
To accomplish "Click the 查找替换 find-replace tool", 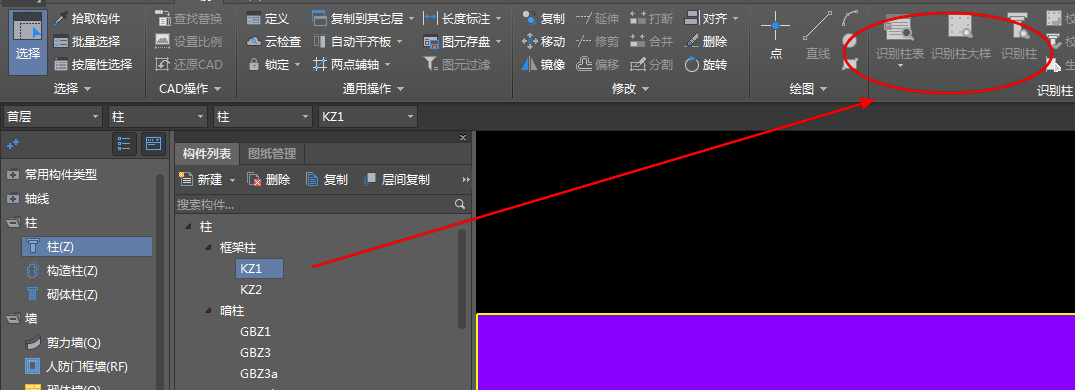I will click(x=189, y=19).
